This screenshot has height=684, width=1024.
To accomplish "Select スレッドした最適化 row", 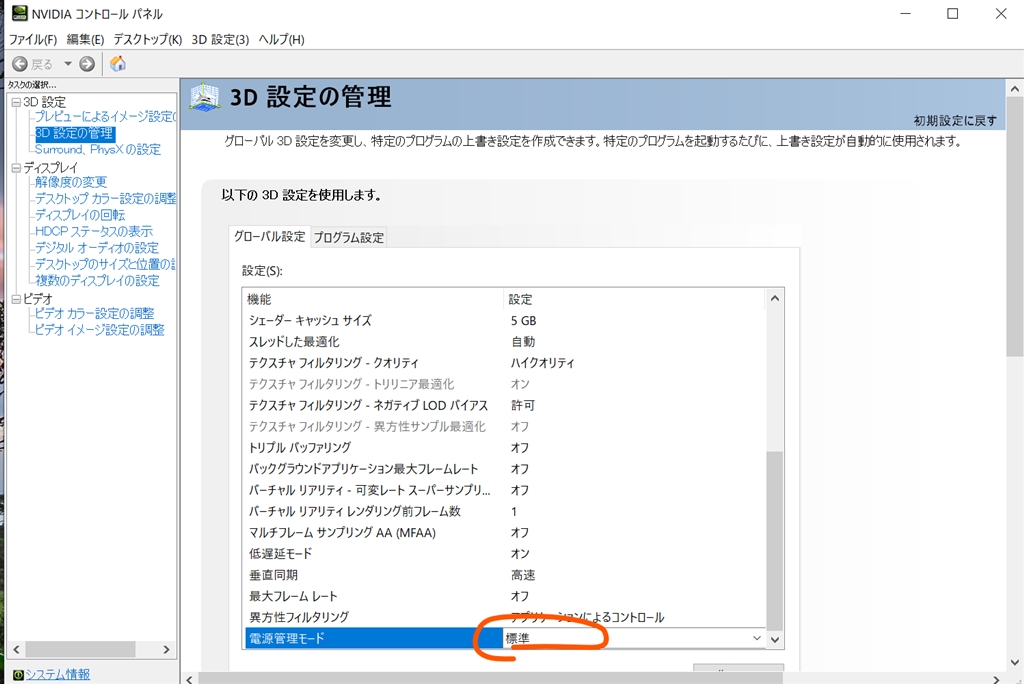I will (504, 342).
